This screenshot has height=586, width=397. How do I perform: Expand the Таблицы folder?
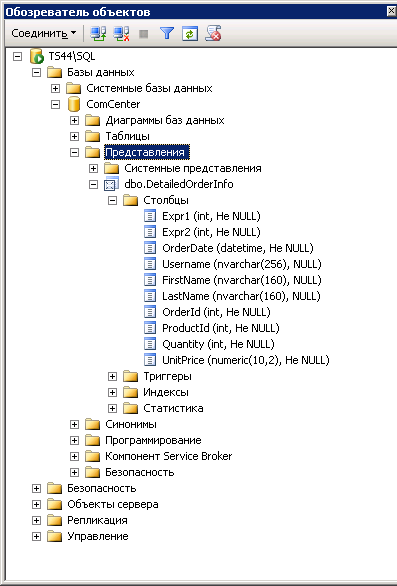tap(74, 136)
